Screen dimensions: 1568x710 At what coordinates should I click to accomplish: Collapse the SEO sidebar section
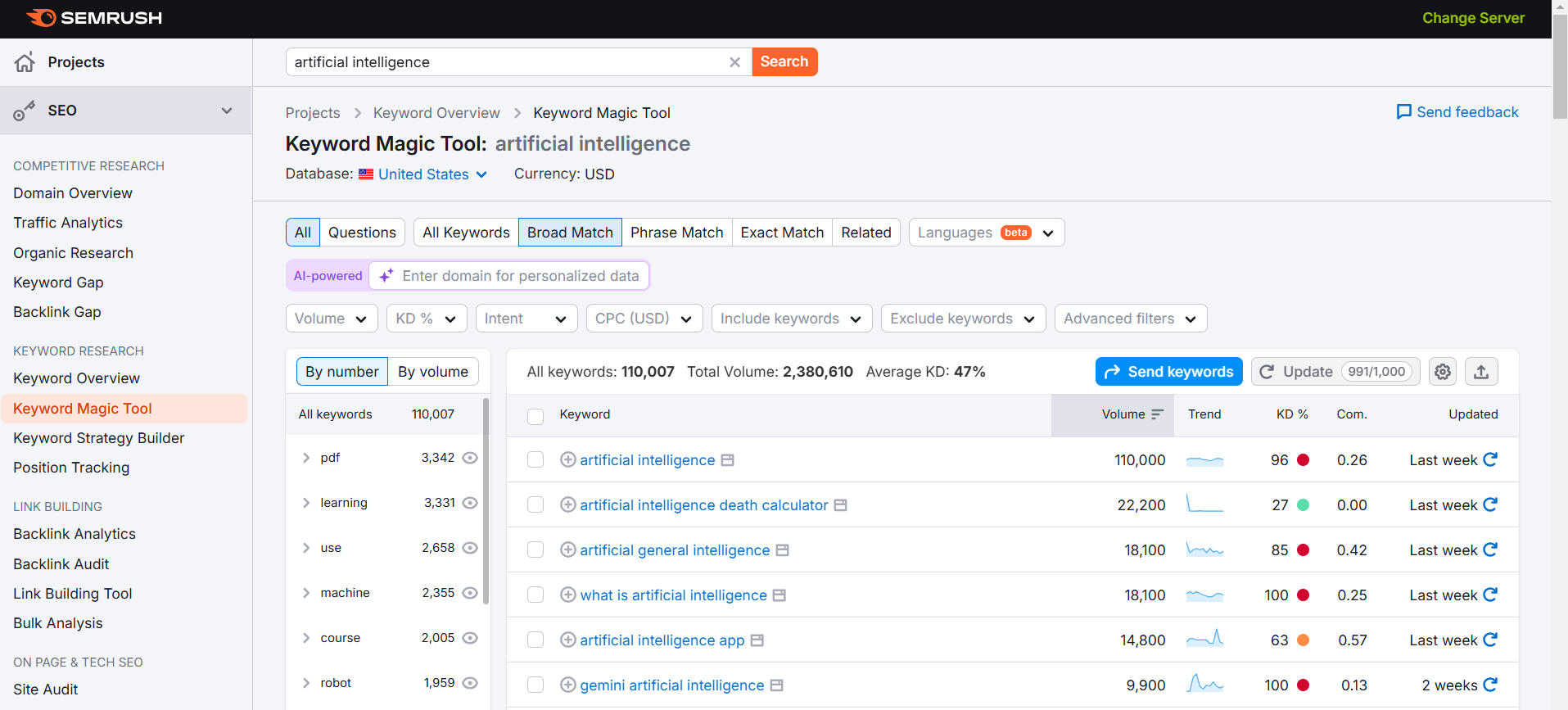[x=227, y=111]
